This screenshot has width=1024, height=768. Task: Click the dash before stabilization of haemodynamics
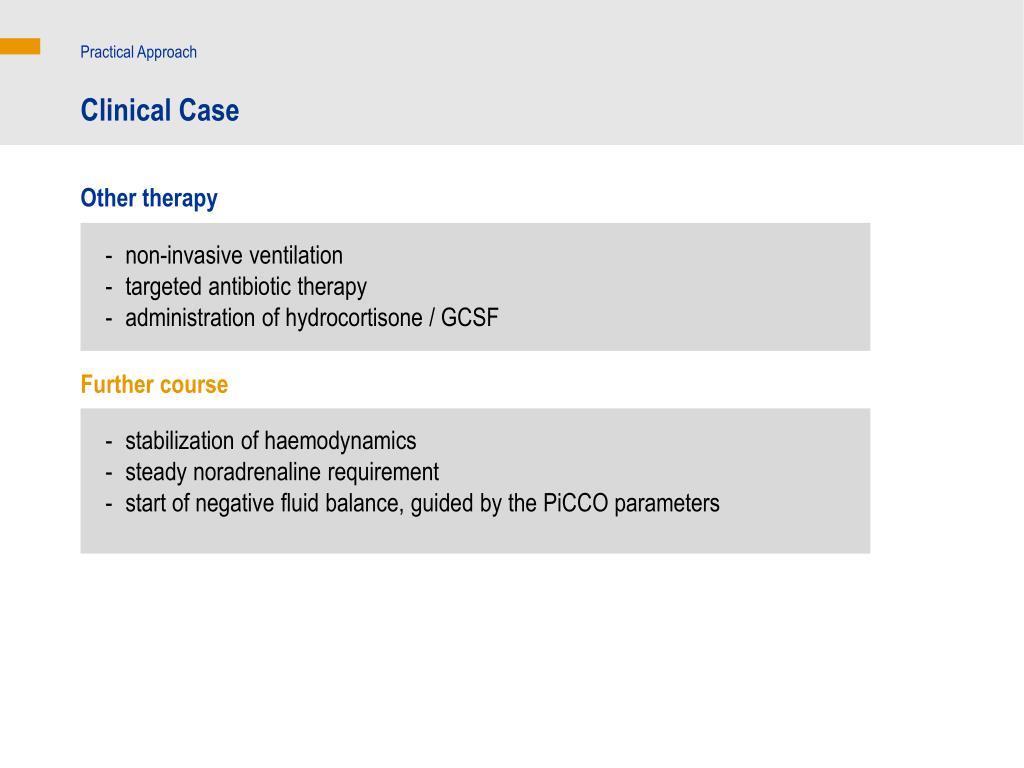pos(109,442)
